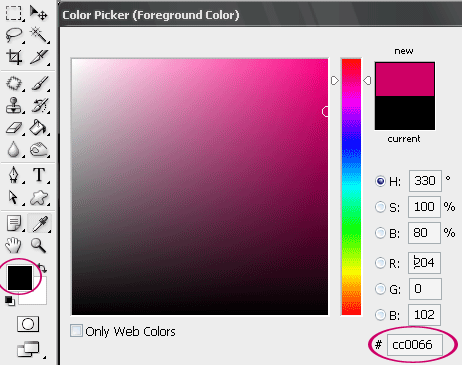Select the R red radio button
Image resolution: width=462 pixels, height=365 pixels.
click(x=380, y=263)
